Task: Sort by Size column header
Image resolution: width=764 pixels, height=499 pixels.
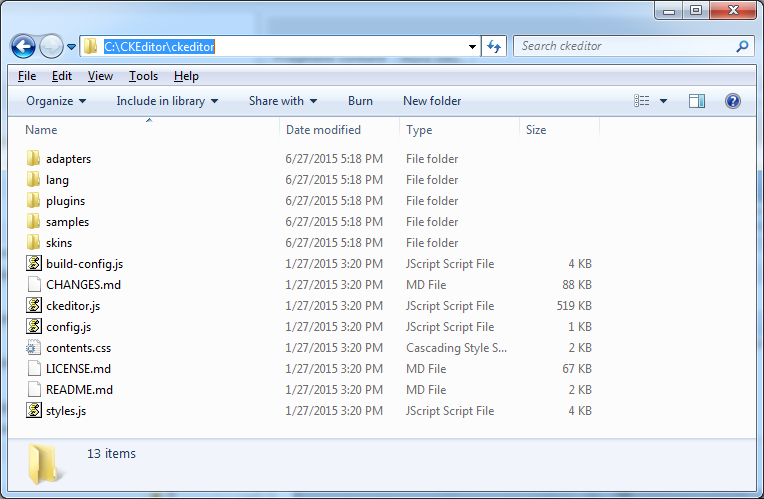Action: 559,130
